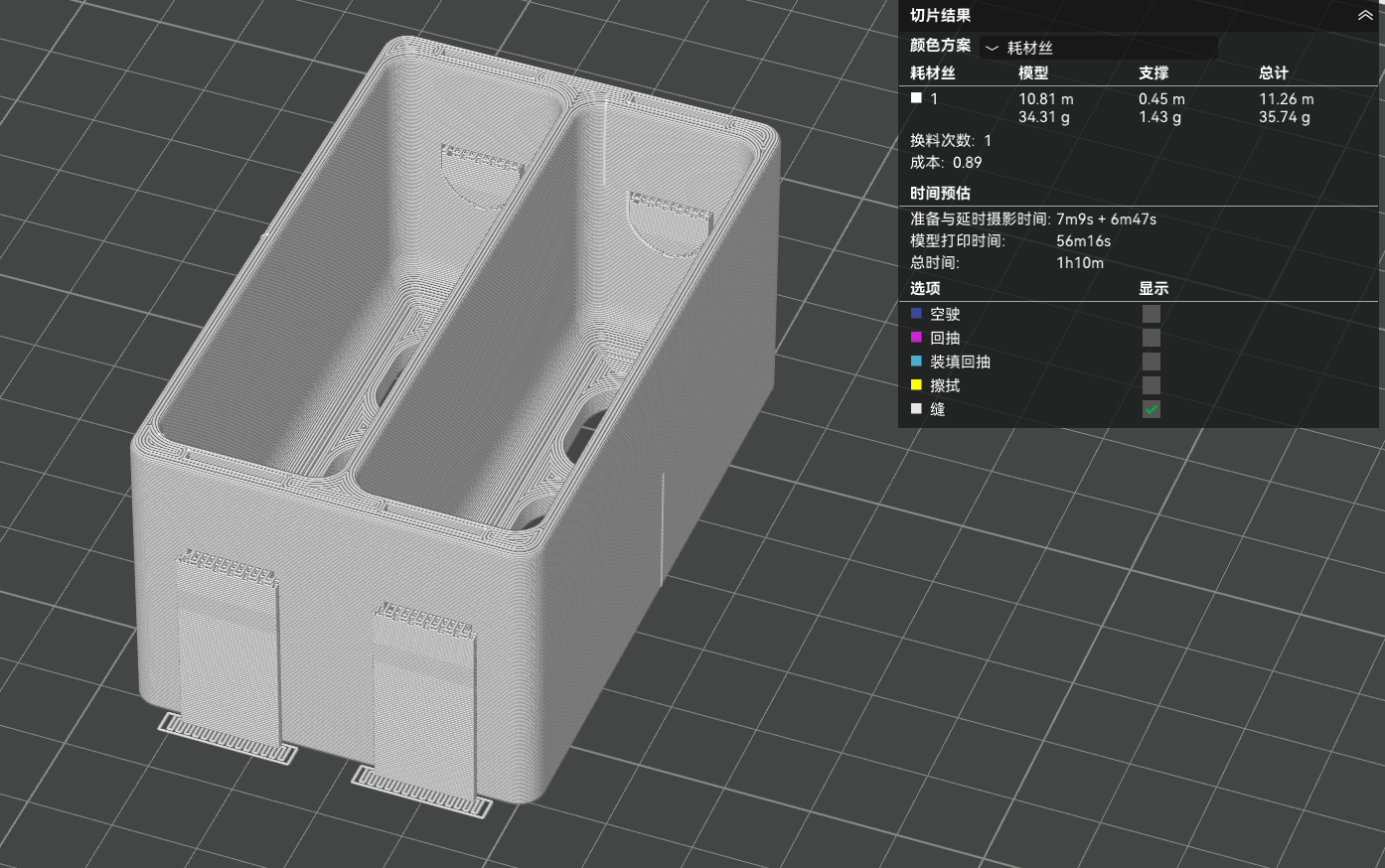
Task: Toggle the 装填回抽 display checkbox
Action: pos(1151,362)
